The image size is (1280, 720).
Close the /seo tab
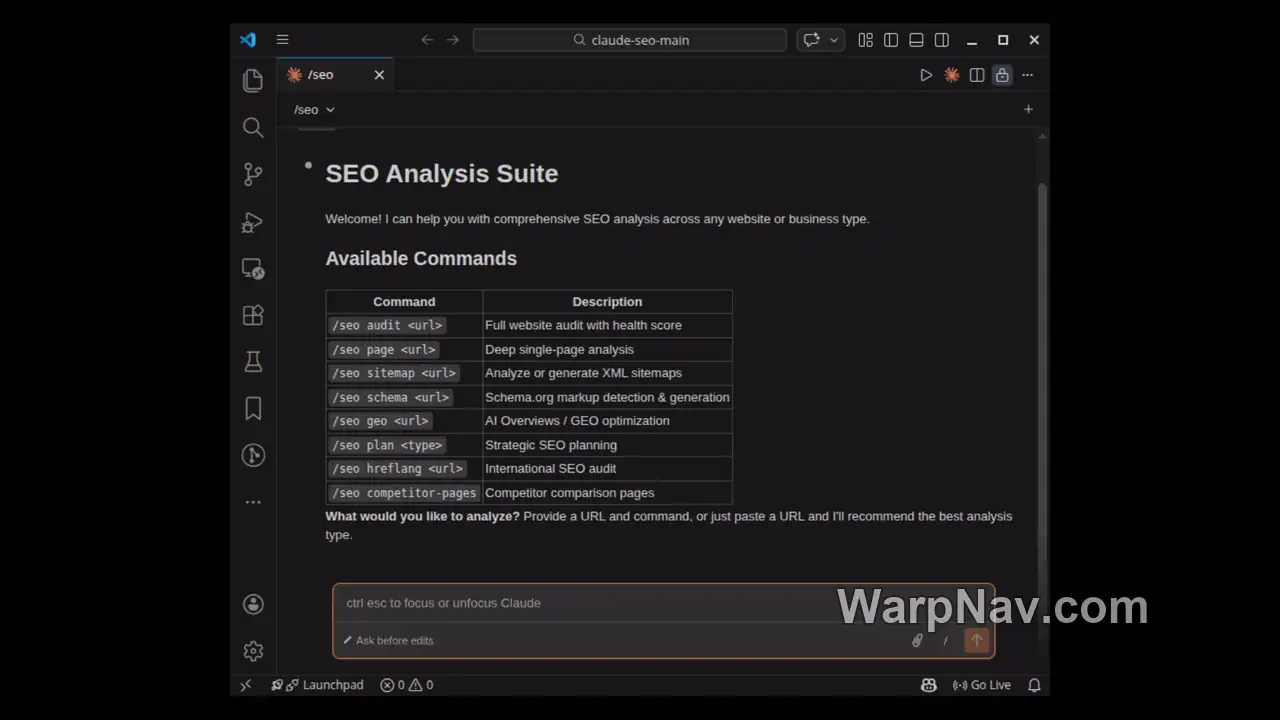379,75
